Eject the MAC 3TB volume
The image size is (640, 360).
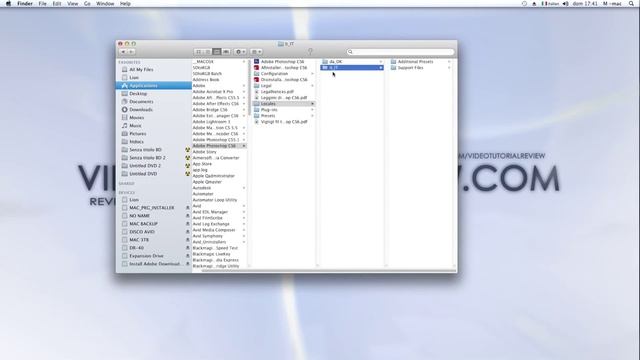coord(188,240)
